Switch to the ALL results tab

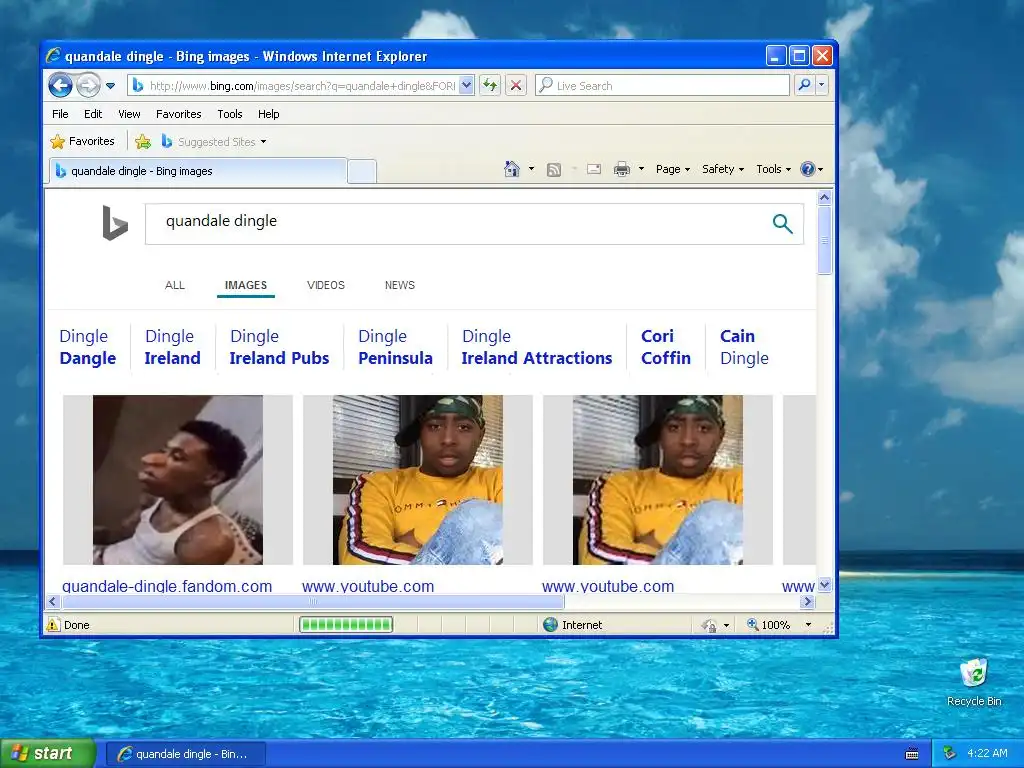(x=174, y=285)
